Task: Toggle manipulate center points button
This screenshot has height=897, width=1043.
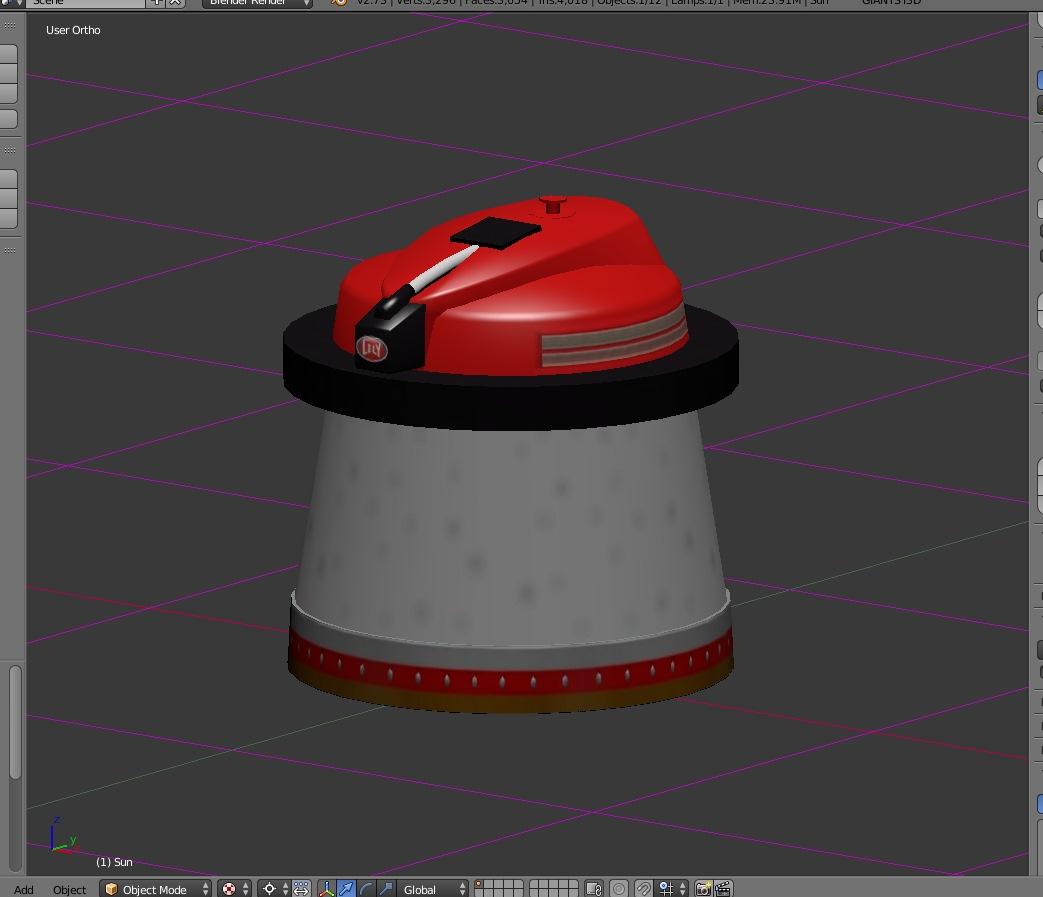Action: tap(301, 889)
